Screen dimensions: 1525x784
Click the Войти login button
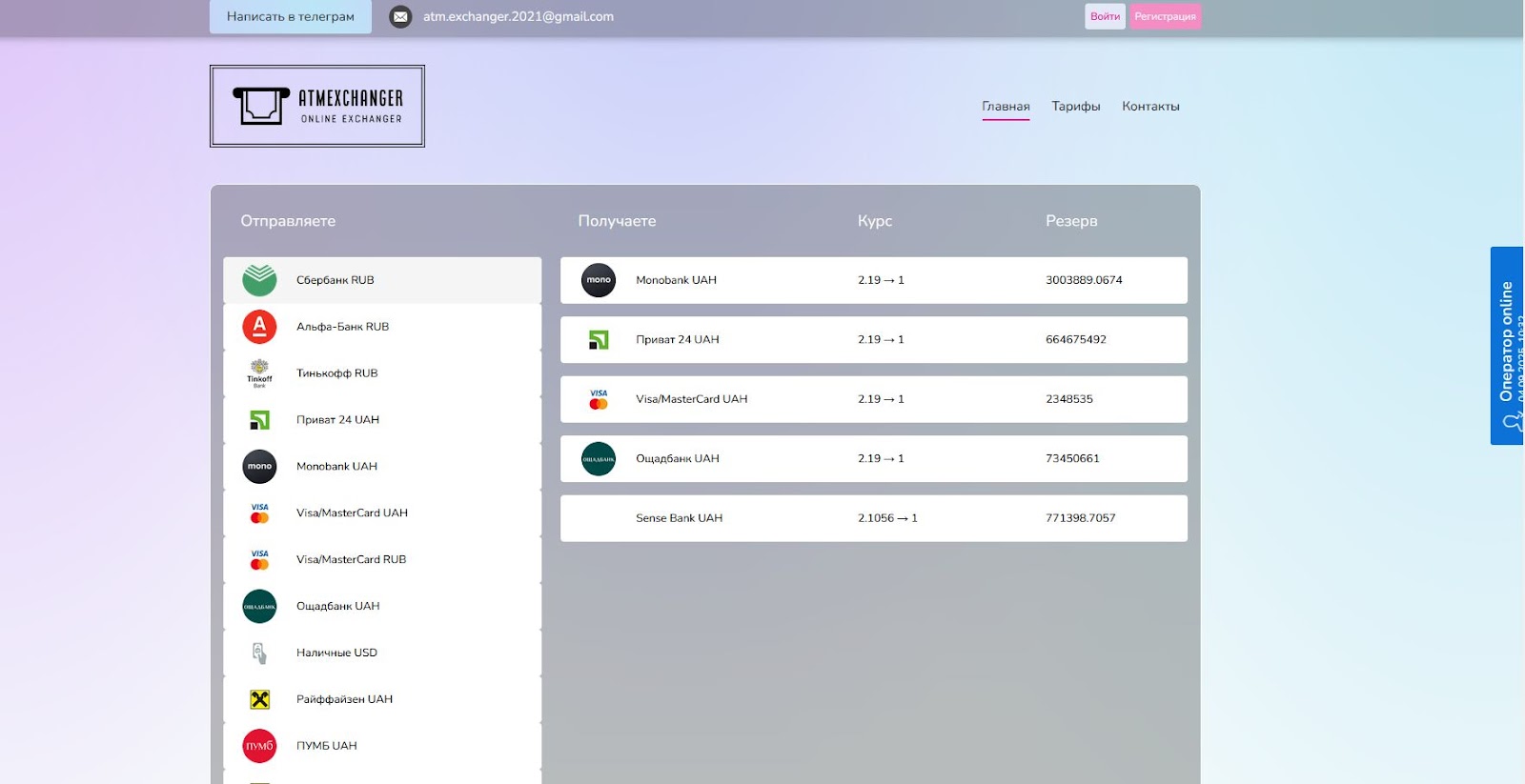(1106, 16)
